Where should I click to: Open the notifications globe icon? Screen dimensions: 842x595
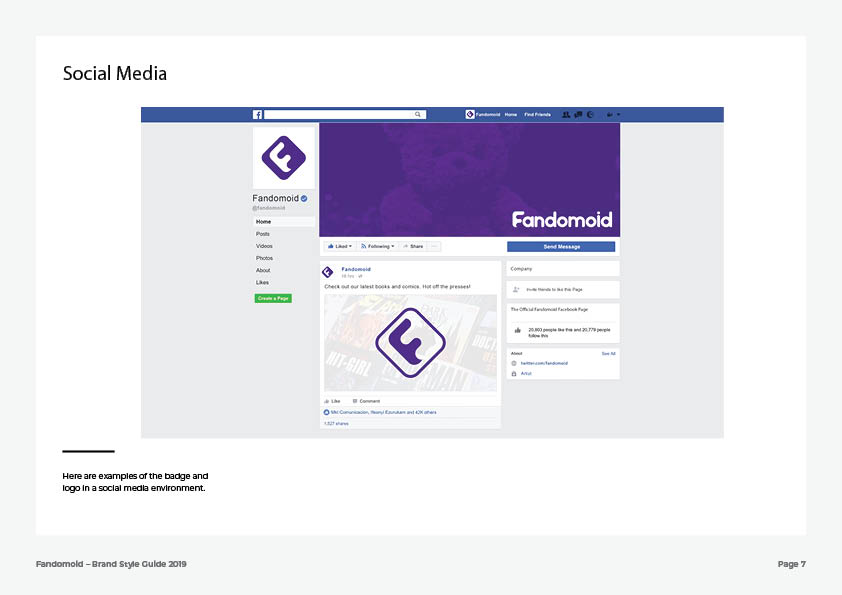(x=590, y=115)
